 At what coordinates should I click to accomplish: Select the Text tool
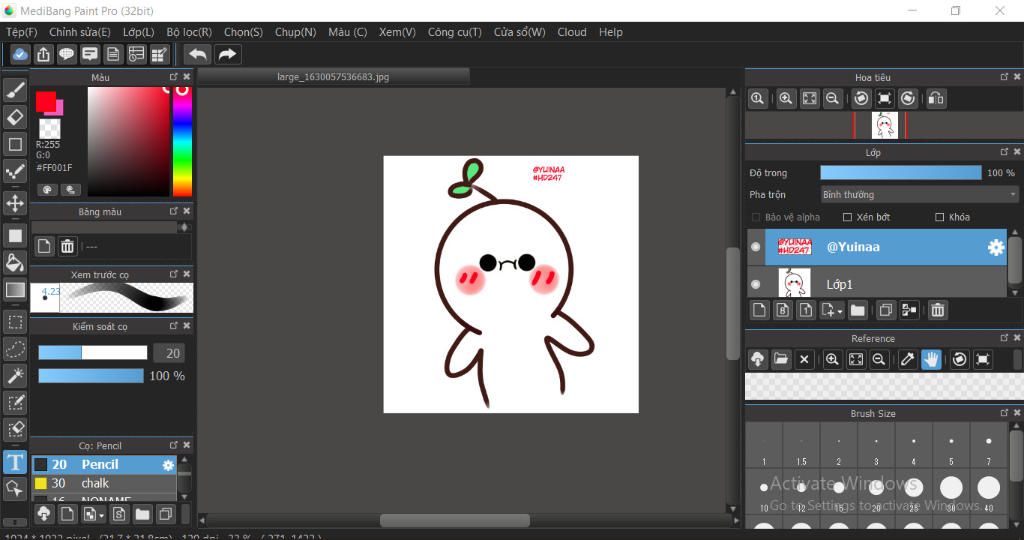15,462
